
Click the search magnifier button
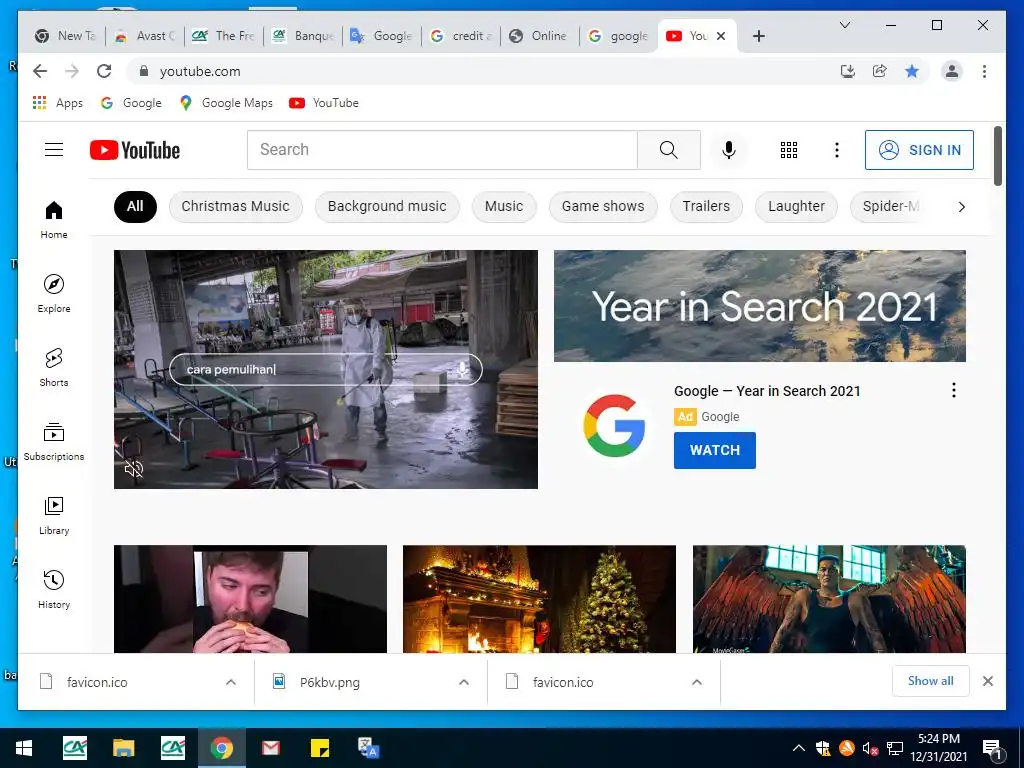[x=669, y=150]
